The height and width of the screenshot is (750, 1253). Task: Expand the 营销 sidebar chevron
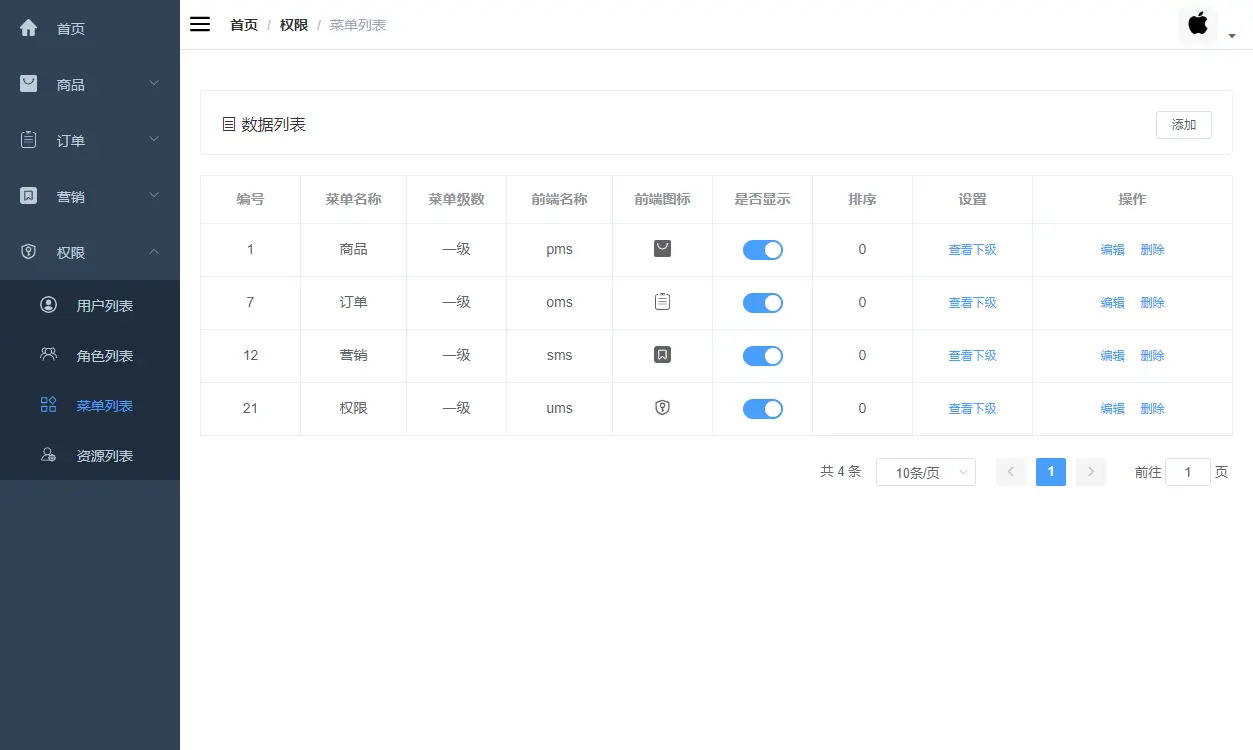(x=154, y=195)
